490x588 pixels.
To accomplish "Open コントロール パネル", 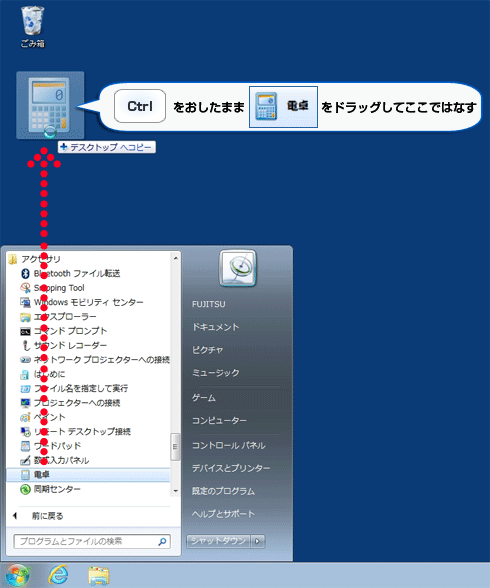I will (229, 445).
